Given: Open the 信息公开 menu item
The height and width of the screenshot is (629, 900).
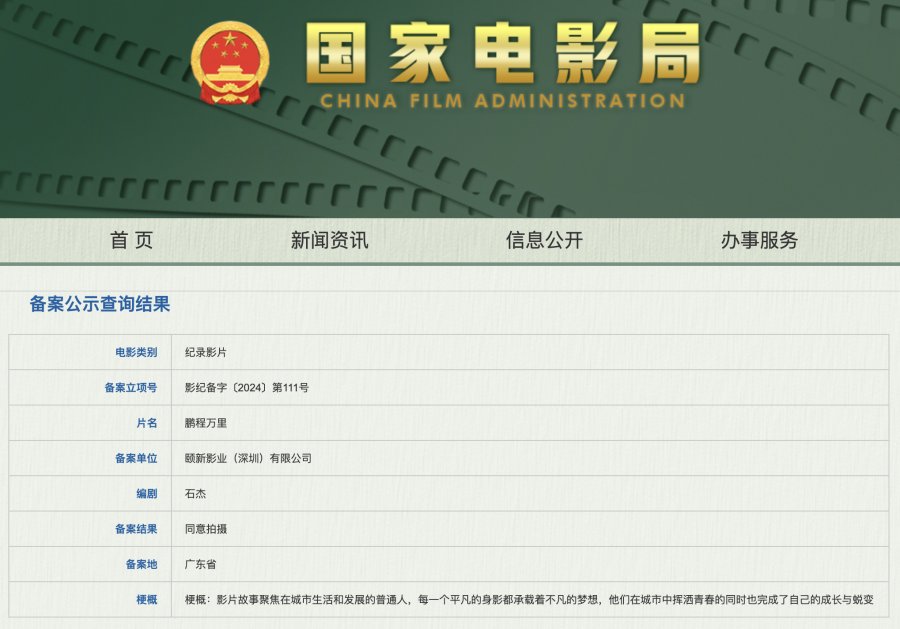Looking at the screenshot, I should [x=544, y=240].
